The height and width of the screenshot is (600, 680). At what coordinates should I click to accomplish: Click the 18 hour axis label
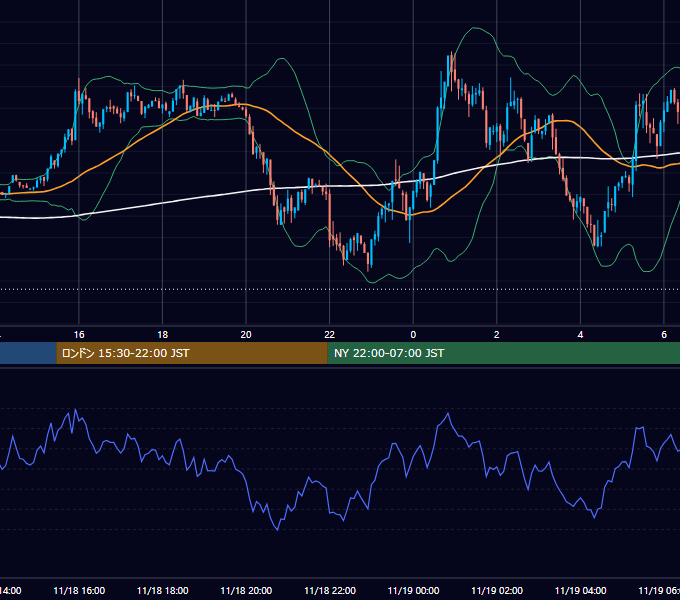163,335
